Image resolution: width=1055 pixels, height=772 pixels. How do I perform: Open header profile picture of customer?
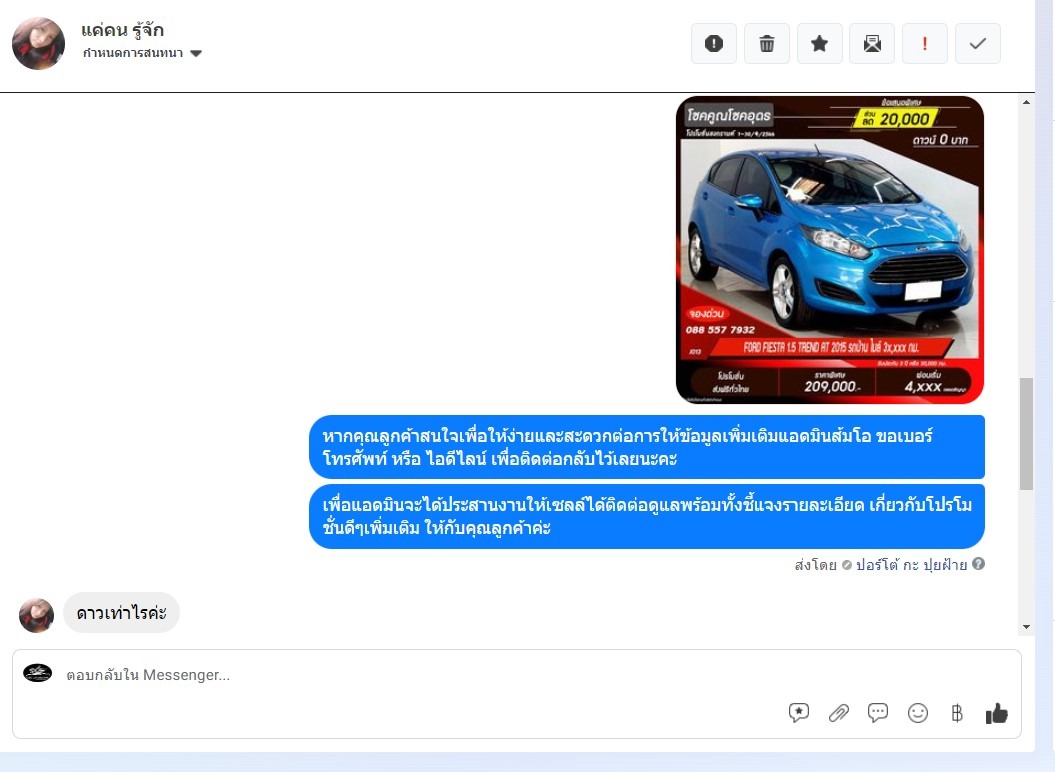pyautogui.click(x=38, y=44)
